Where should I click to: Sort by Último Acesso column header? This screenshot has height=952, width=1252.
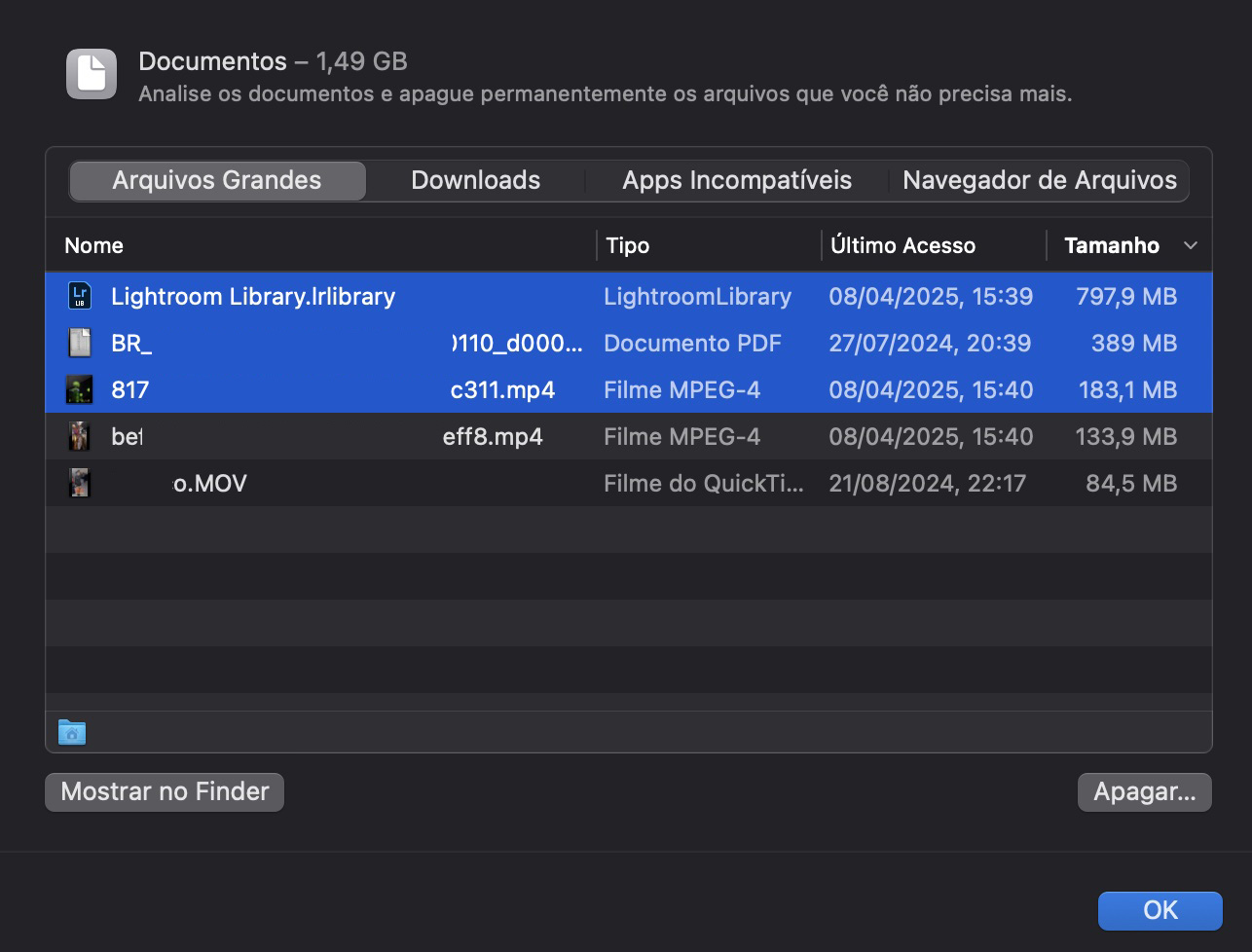coord(902,245)
